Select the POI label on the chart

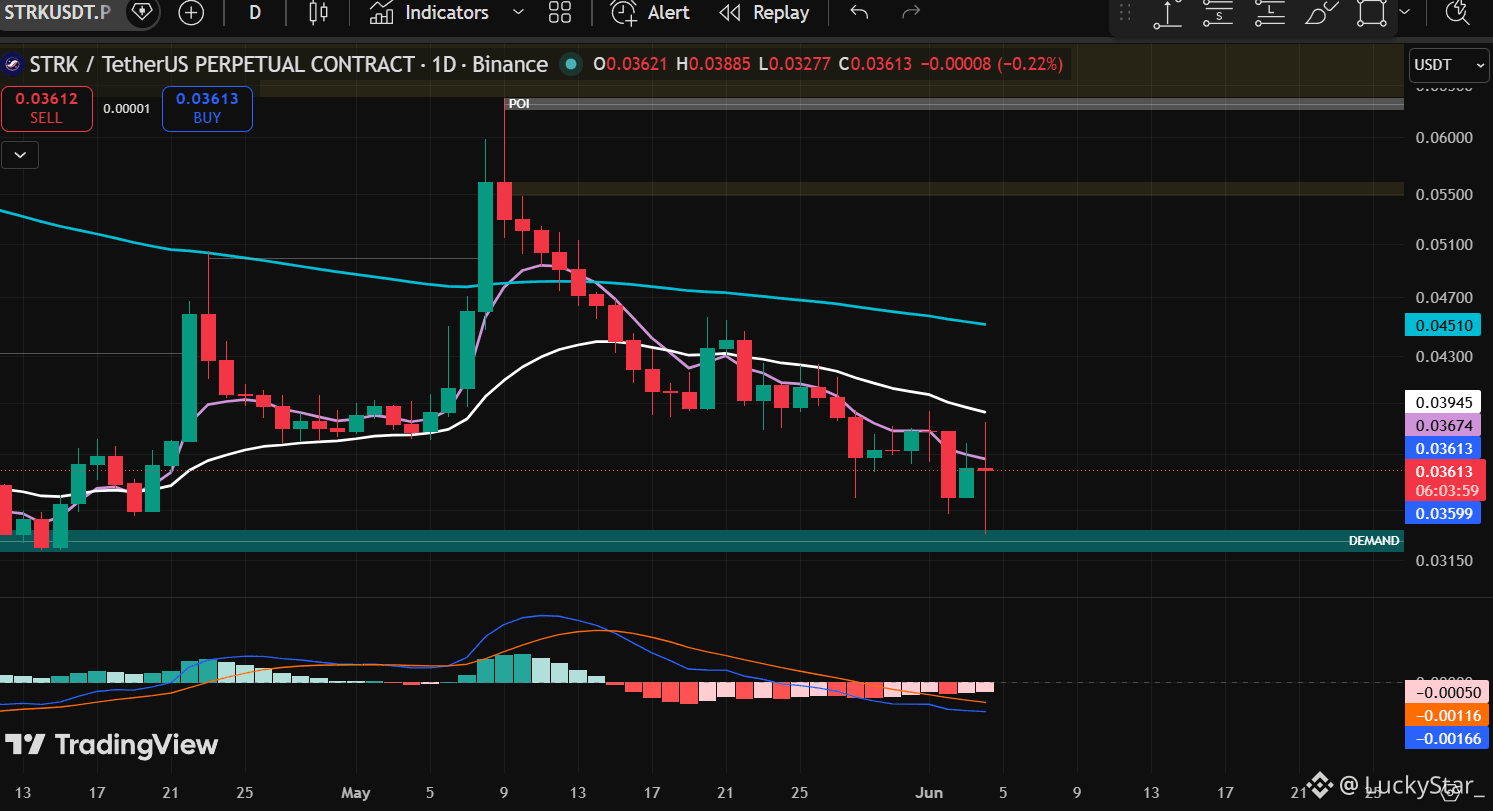(519, 104)
